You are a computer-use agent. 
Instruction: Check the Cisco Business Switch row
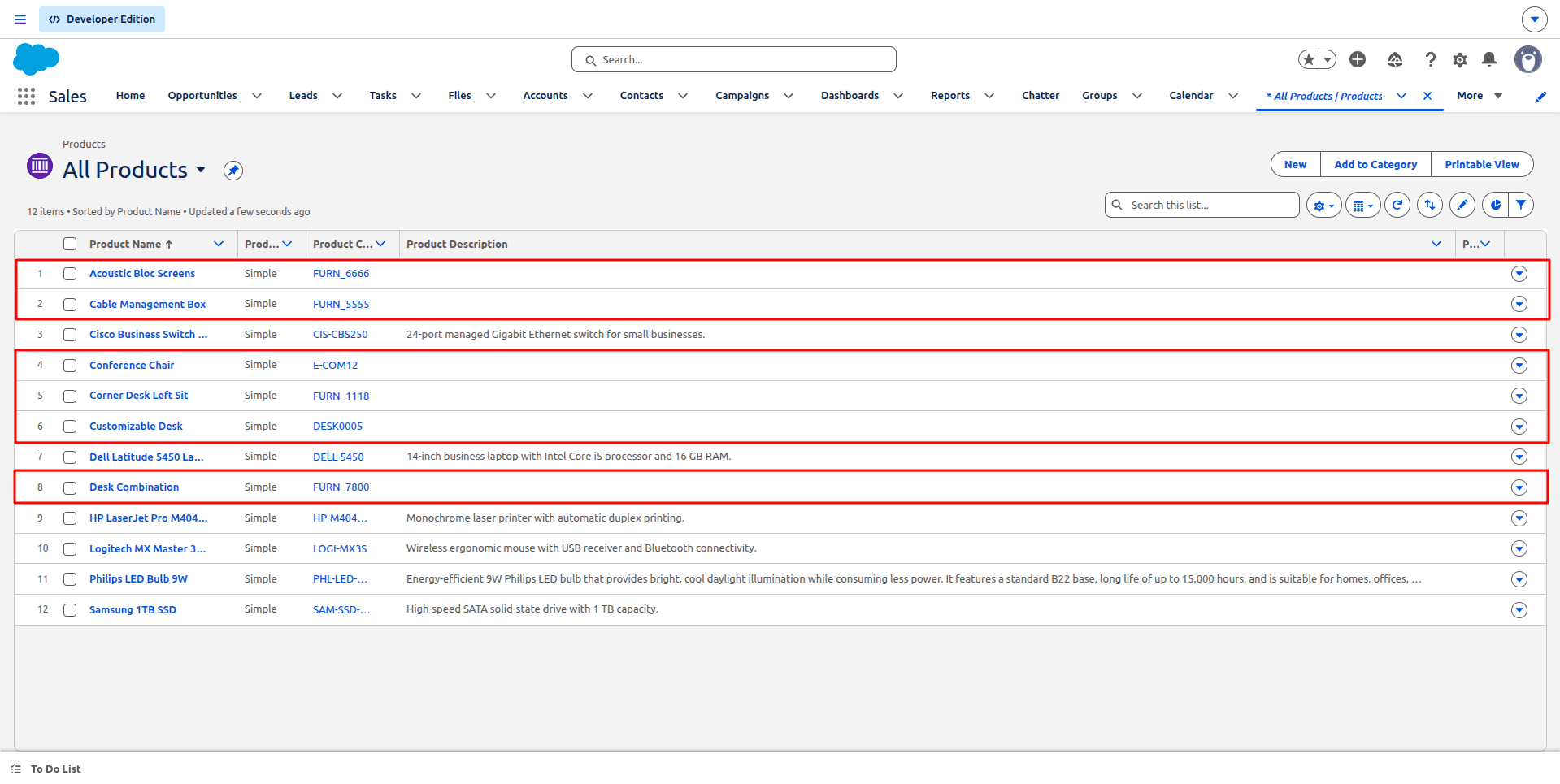70,335
